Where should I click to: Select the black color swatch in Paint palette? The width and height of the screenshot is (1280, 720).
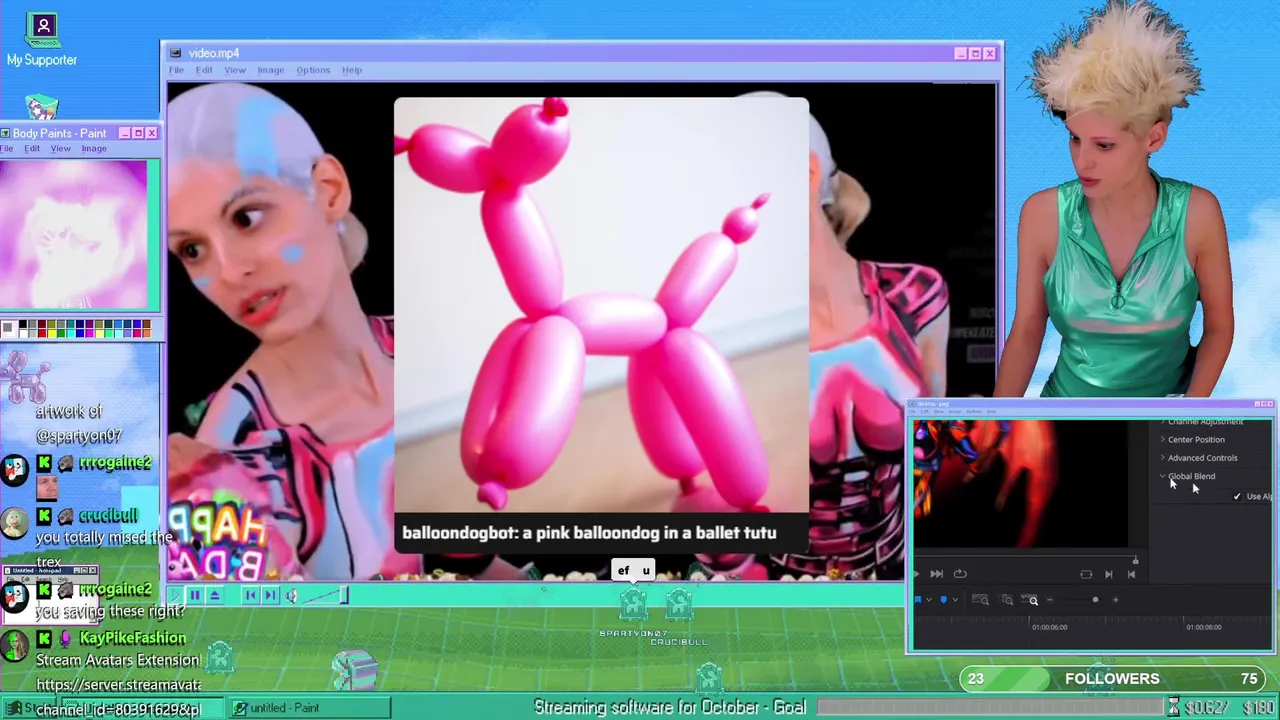tap(23, 324)
